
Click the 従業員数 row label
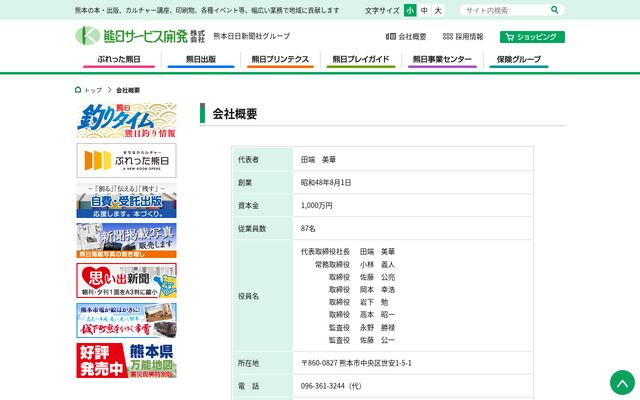[252, 228]
